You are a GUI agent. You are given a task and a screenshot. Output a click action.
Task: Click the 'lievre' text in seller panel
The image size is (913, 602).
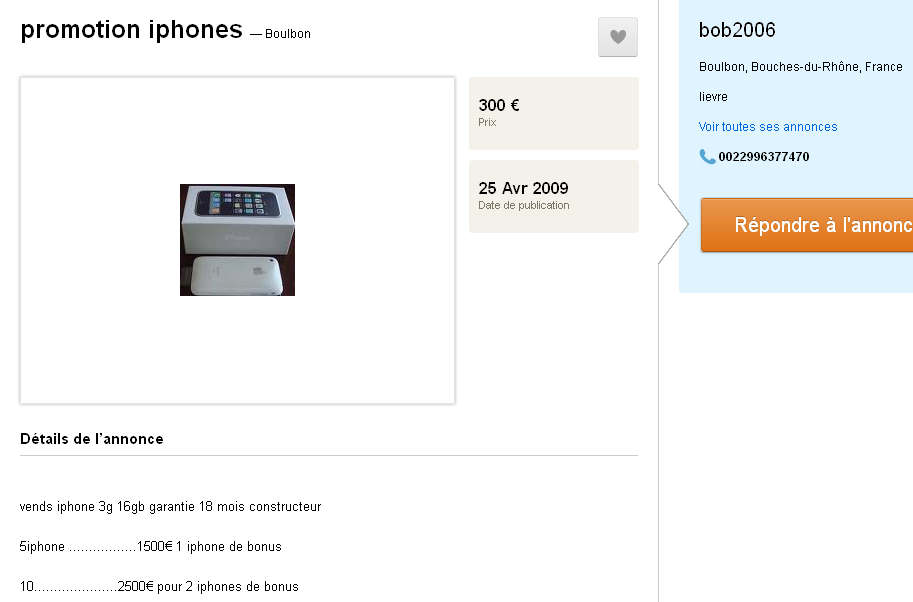point(713,97)
